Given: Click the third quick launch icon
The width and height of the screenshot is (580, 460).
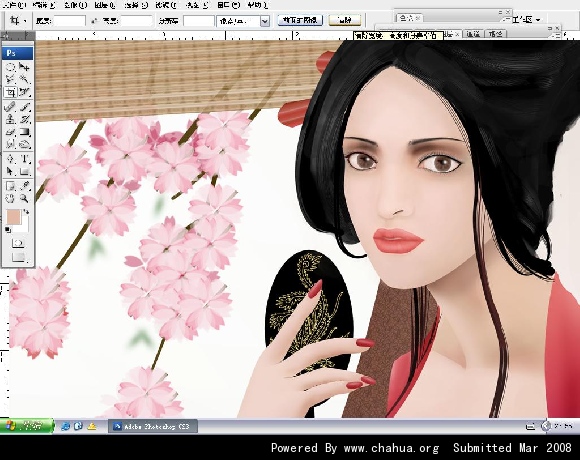Looking at the screenshot, I should 91,426.
